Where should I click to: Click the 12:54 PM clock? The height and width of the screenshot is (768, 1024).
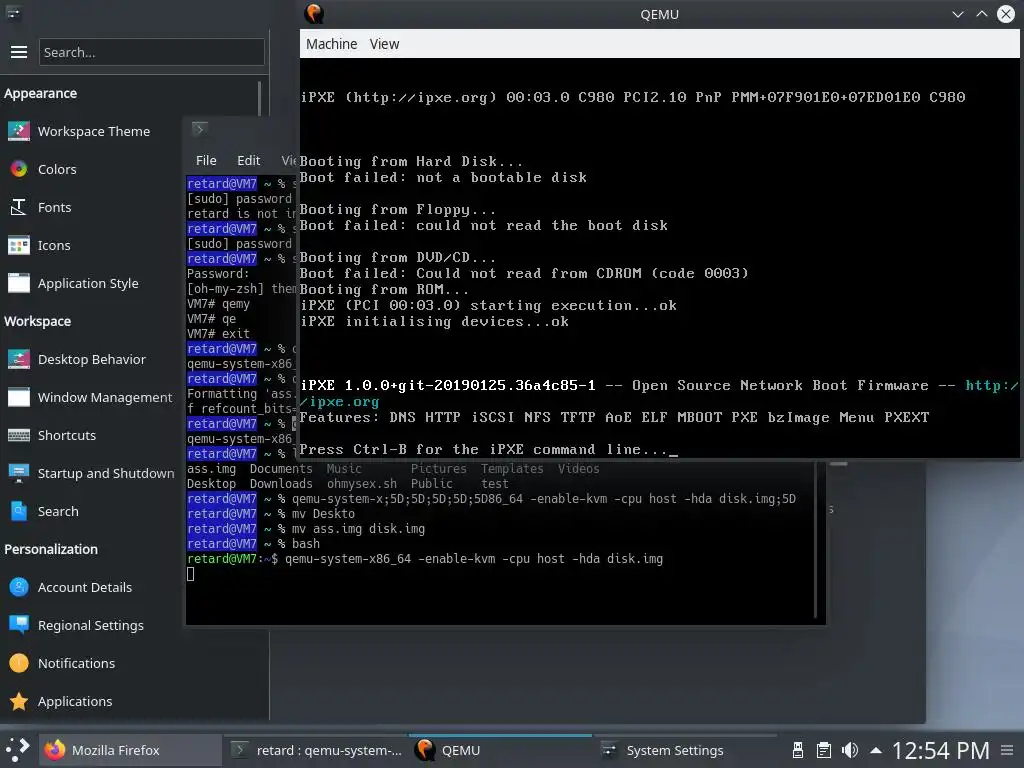pyautogui.click(x=940, y=750)
